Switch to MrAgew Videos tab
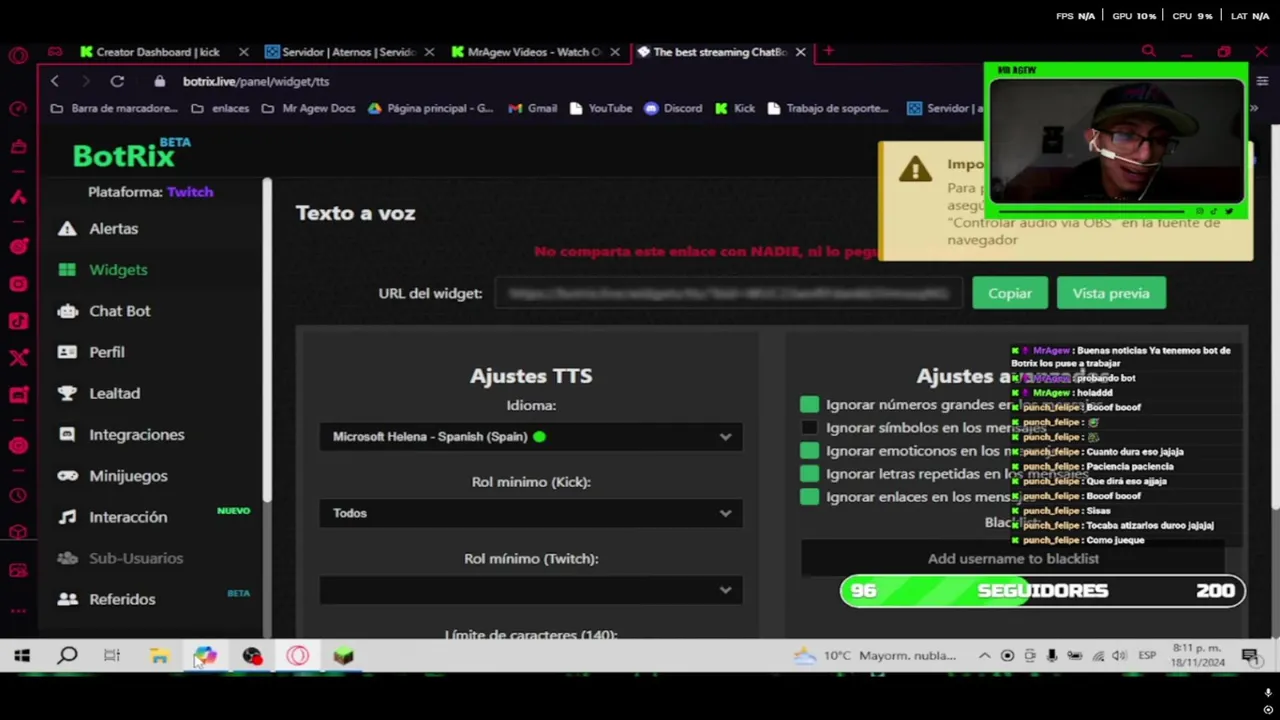The height and width of the screenshot is (720, 1280). coord(527,52)
